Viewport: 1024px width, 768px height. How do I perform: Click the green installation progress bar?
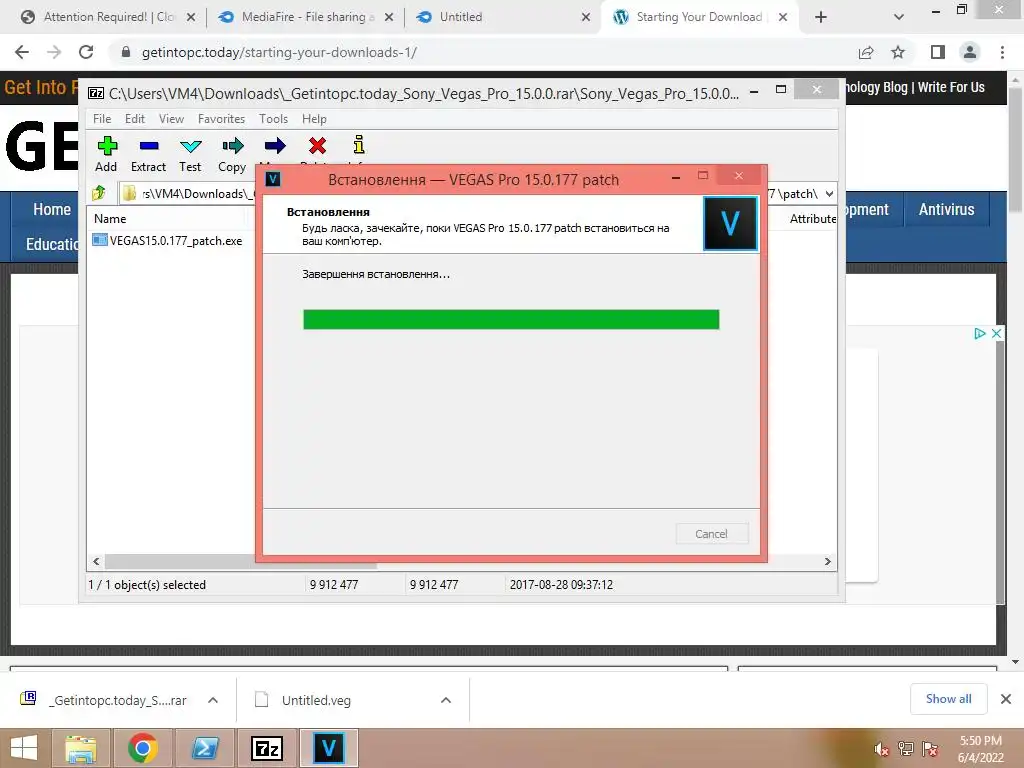click(511, 319)
